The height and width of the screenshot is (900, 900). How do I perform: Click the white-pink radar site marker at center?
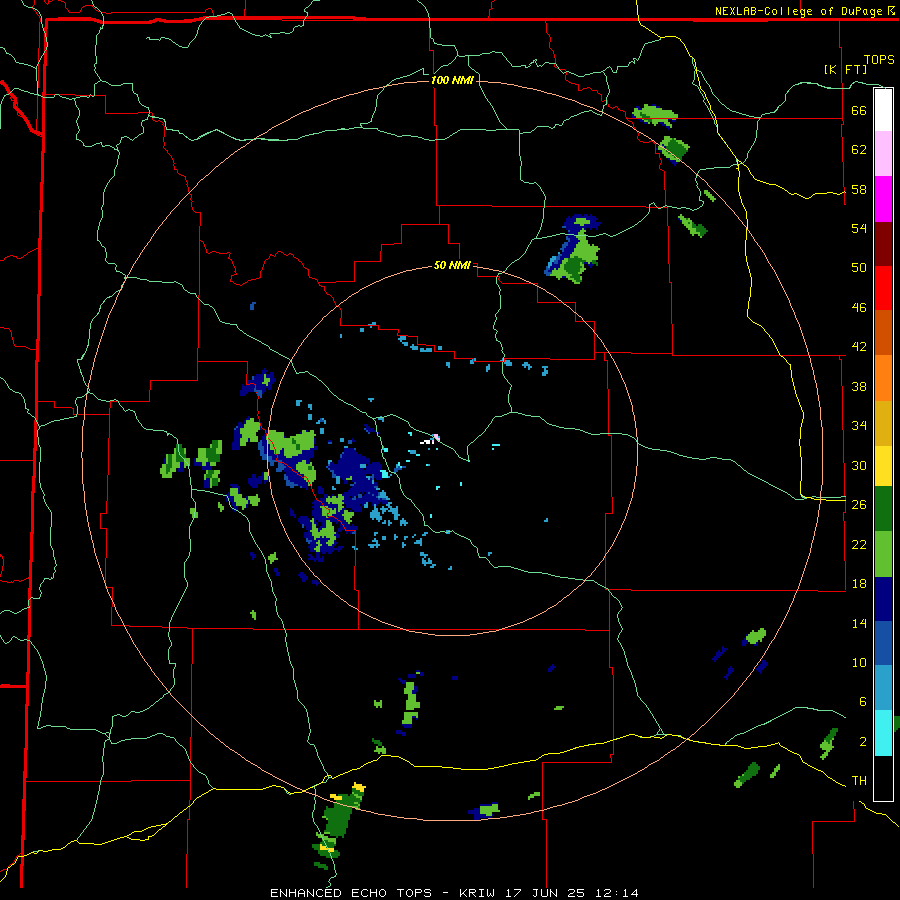click(x=430, y=440)
